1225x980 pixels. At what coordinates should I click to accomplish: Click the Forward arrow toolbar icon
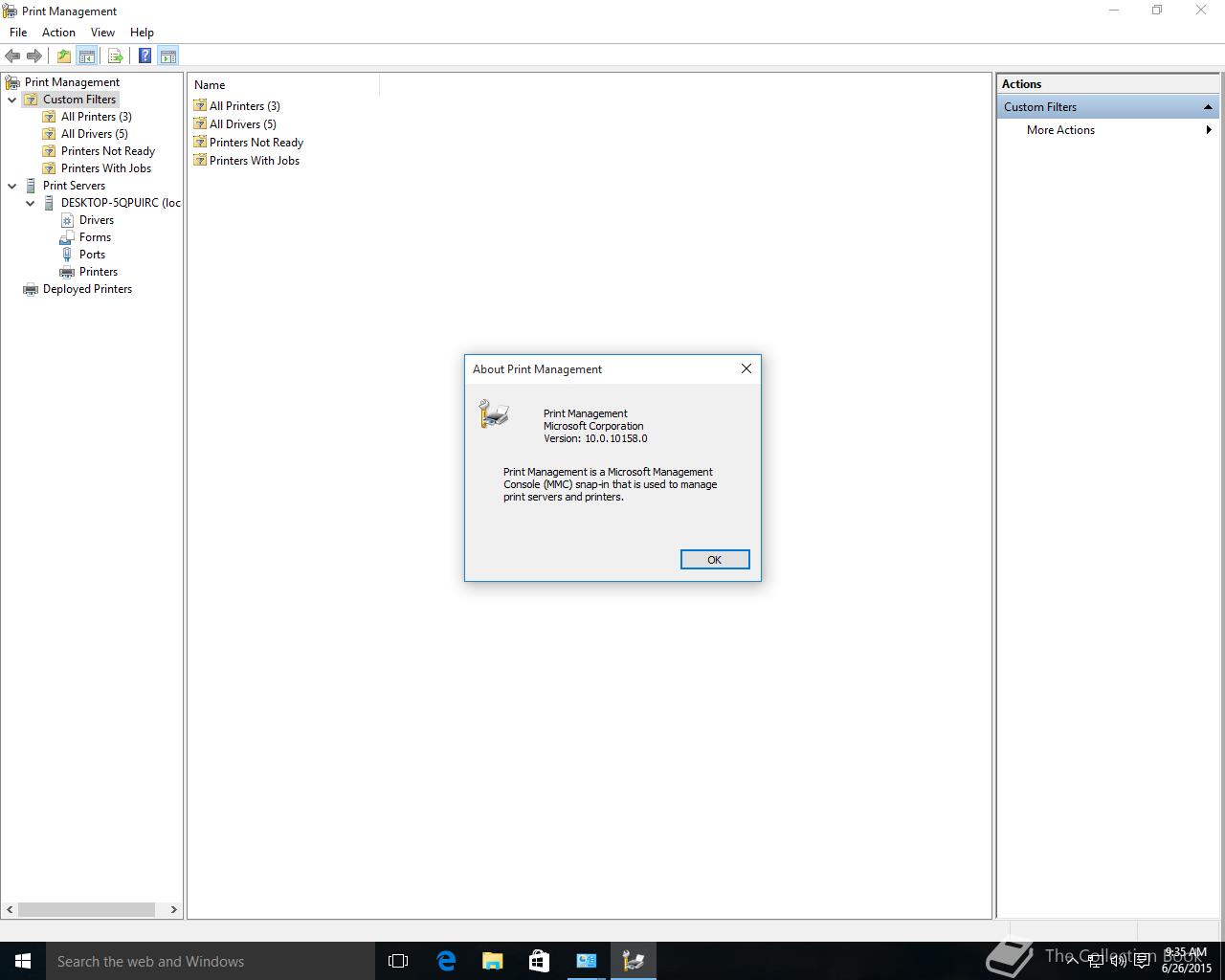click(34, 56)
